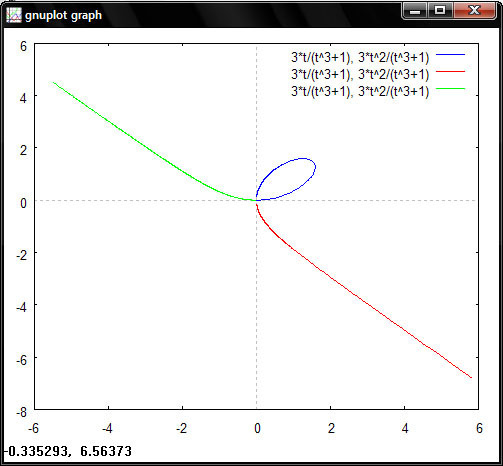Close the gnuplot graph window
The height and width of the screenshot is (466, 503).
point(474,11)
